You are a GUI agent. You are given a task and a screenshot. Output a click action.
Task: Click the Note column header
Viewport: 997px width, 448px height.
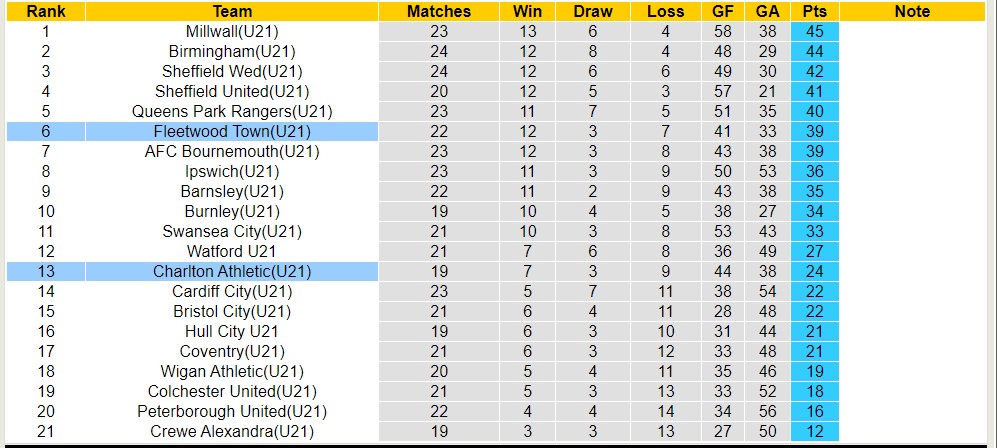pos(911,12)
